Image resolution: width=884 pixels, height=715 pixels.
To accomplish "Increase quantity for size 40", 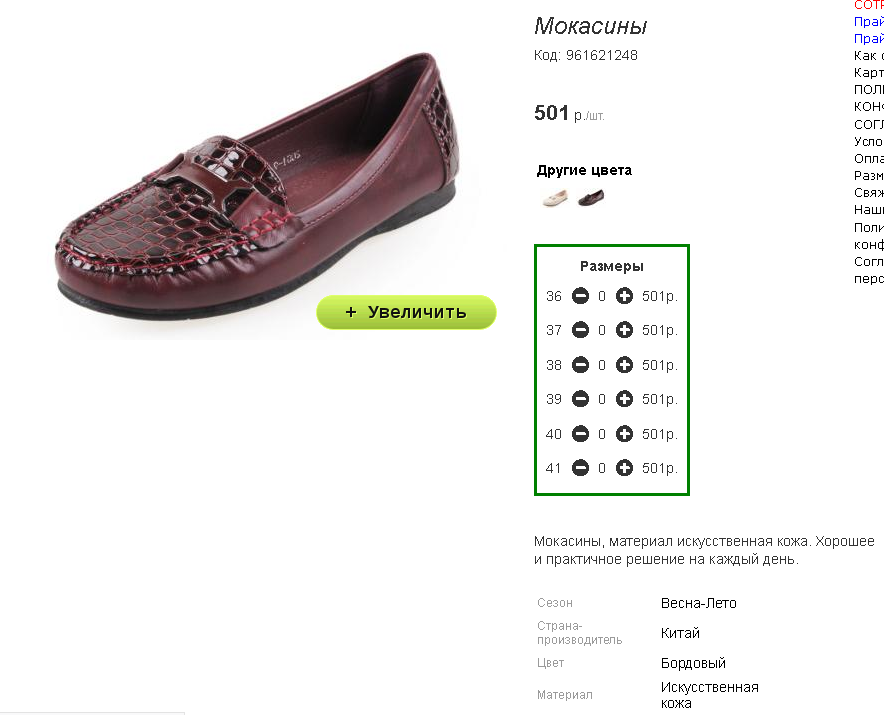I will tap(624, 434).
